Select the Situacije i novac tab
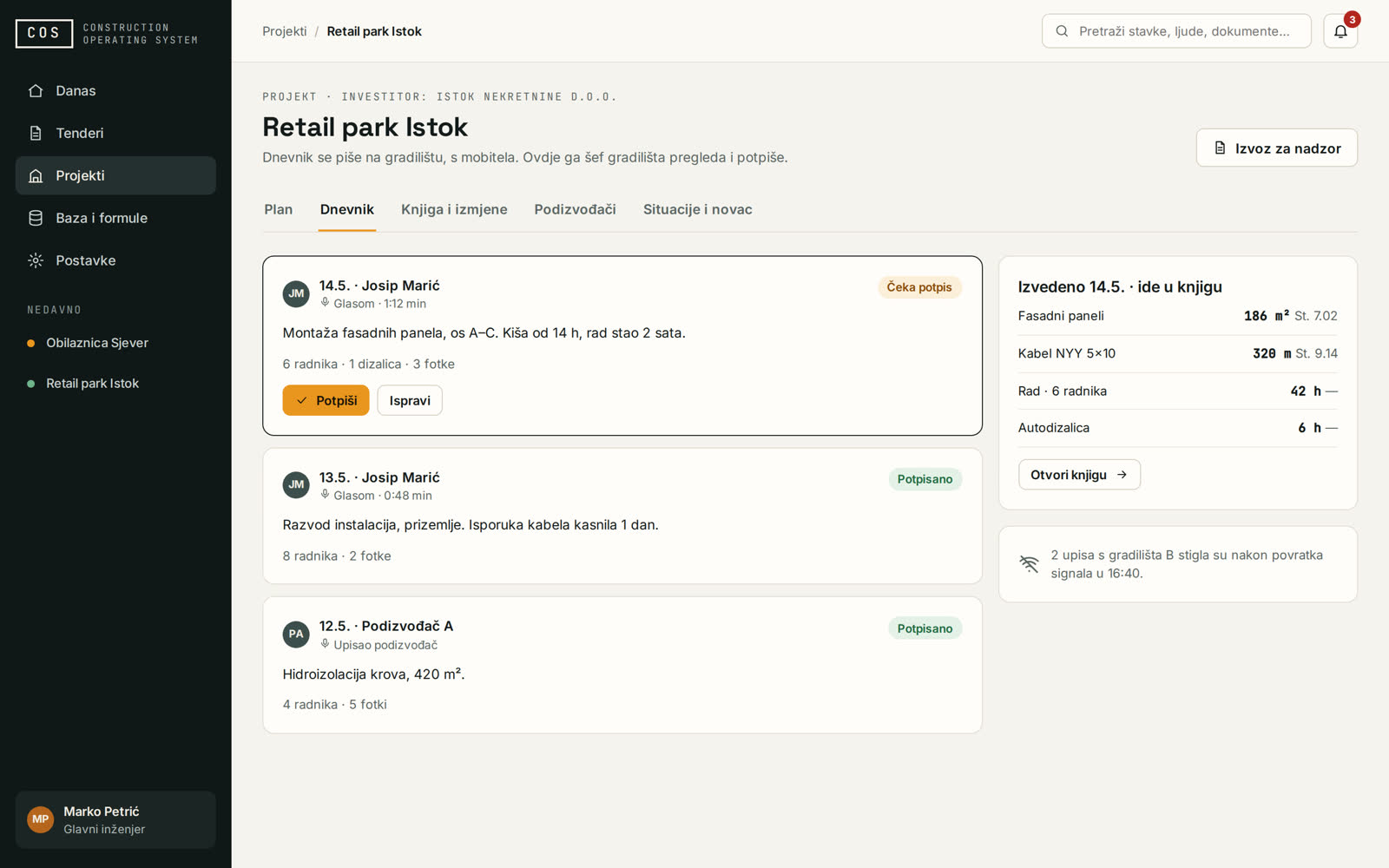 [x=698, y=209]
